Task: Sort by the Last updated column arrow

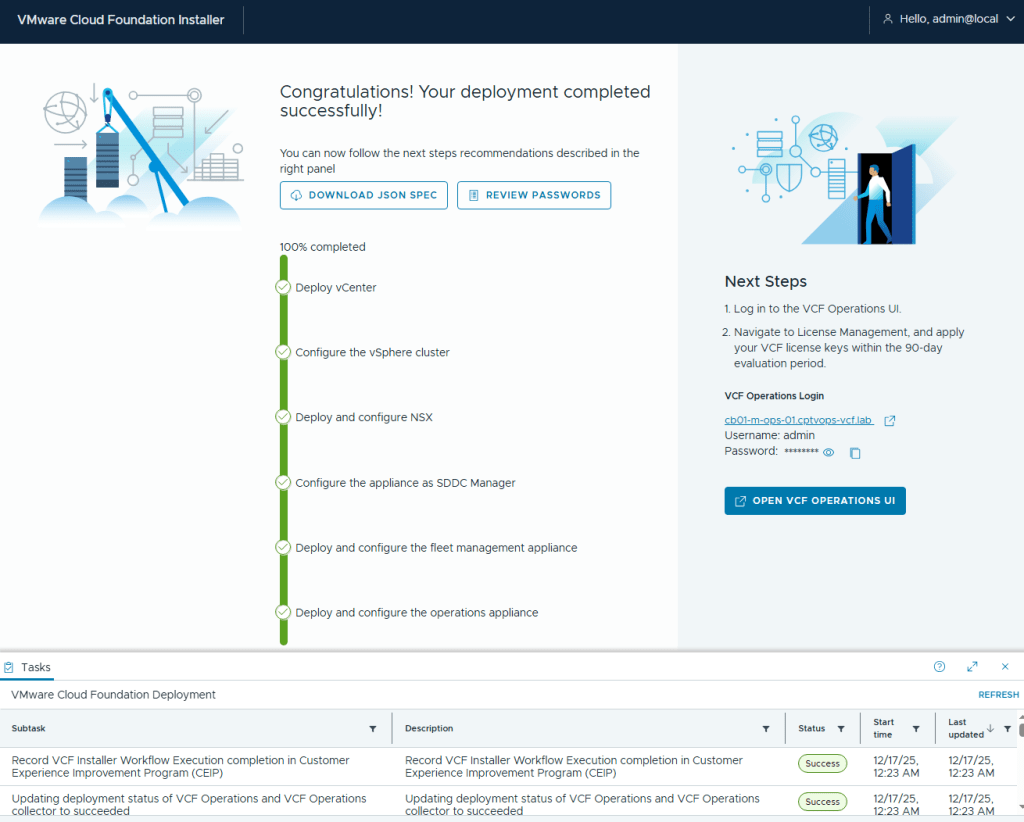Action: coord(991,729)
